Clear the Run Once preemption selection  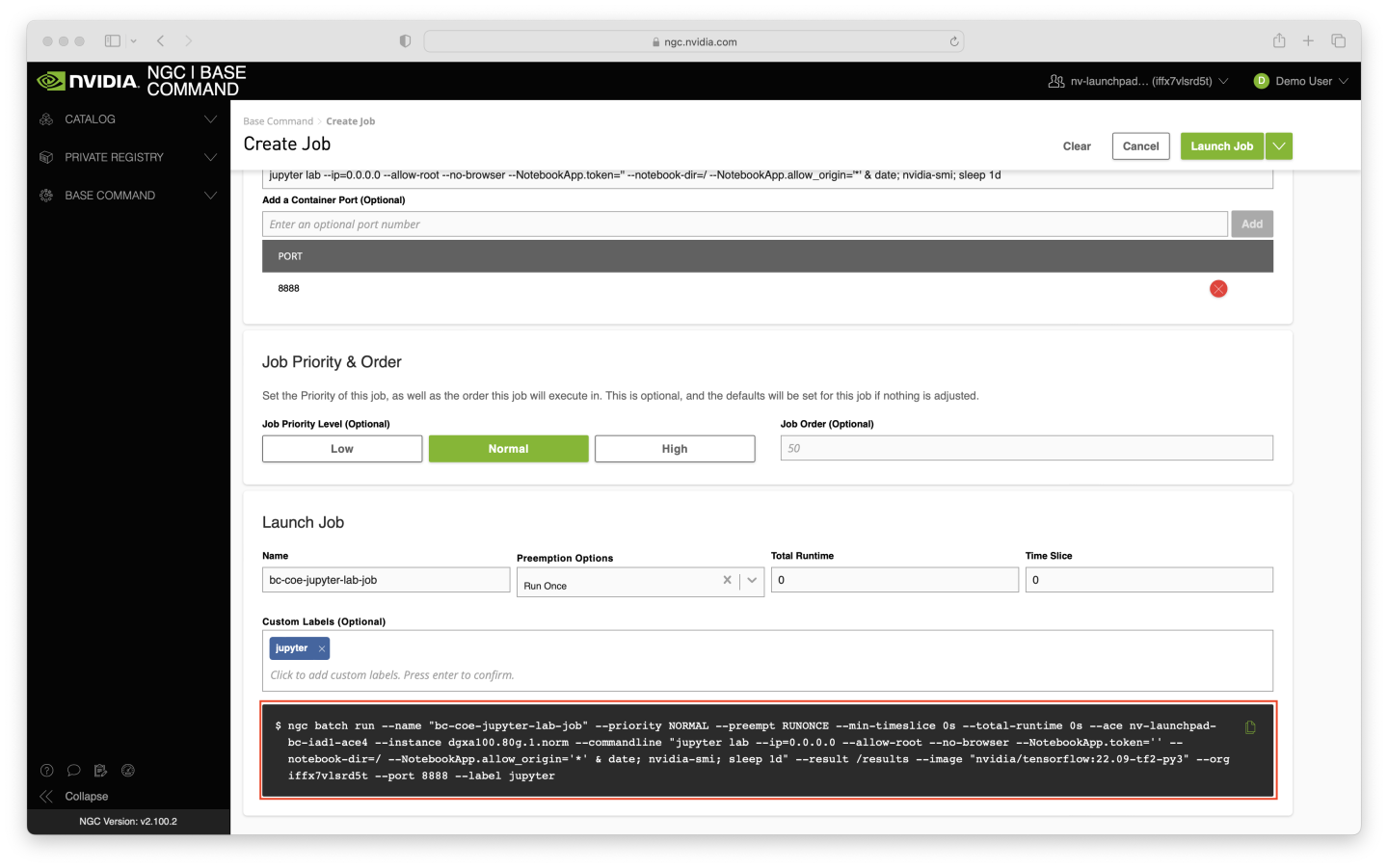[727, 580]
